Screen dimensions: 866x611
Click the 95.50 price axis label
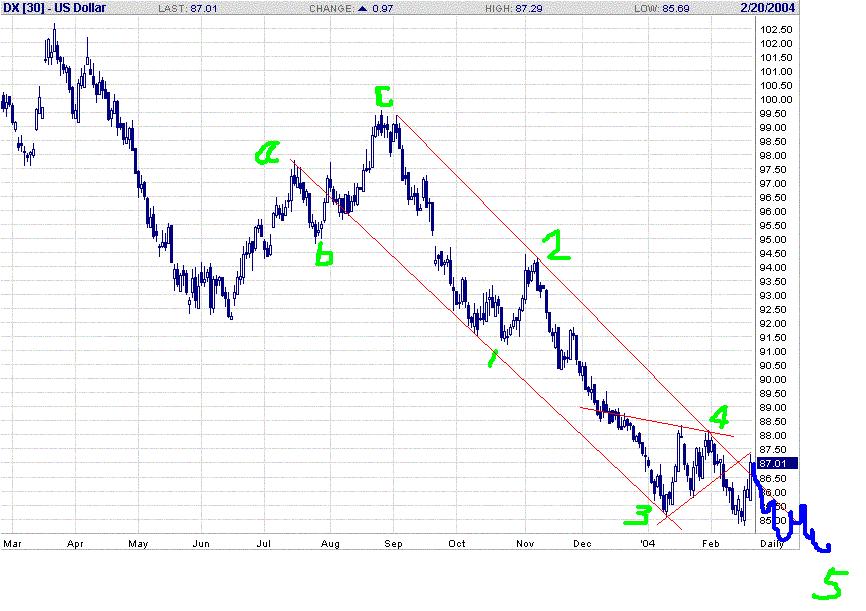tap(773, 225)
